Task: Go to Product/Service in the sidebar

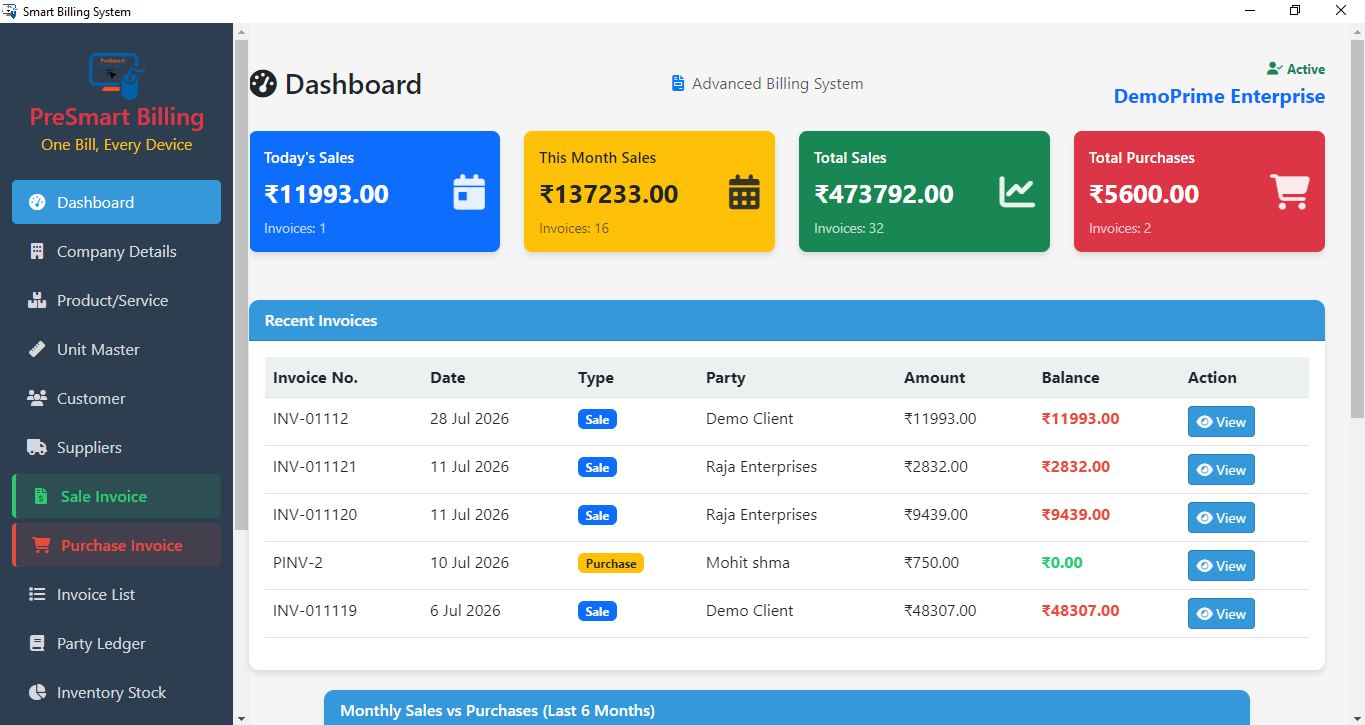Action: pos(116,300)
